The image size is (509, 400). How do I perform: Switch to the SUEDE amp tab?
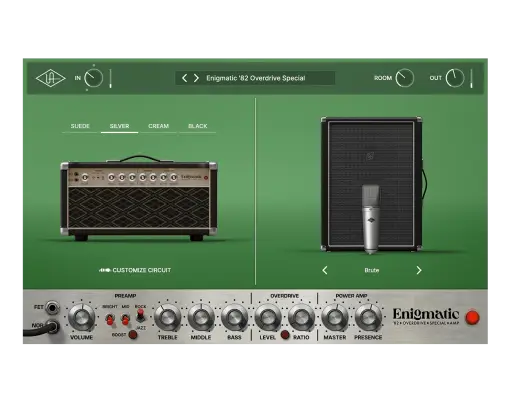80,126
